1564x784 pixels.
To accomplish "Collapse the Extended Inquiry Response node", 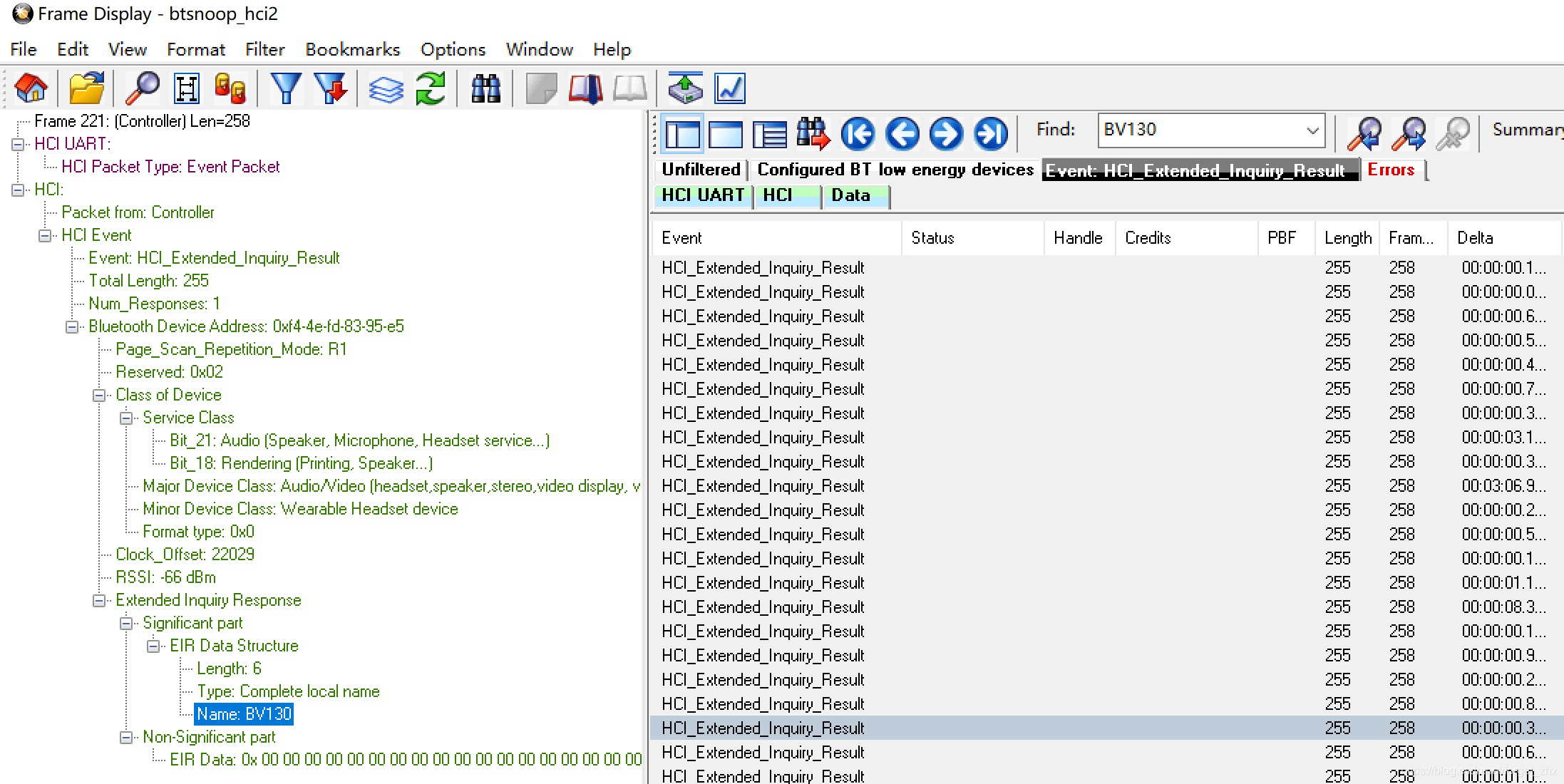I will tap(99, 600).
